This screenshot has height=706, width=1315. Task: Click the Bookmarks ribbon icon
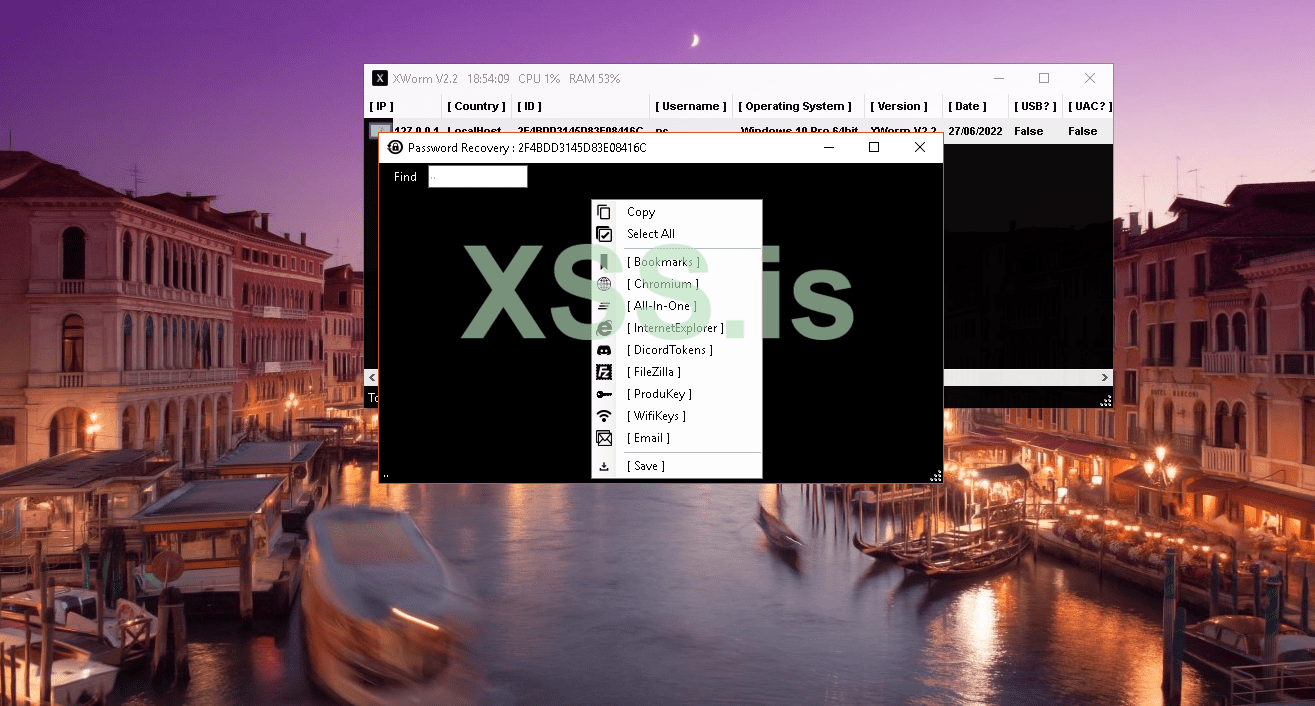pos(604,262)
